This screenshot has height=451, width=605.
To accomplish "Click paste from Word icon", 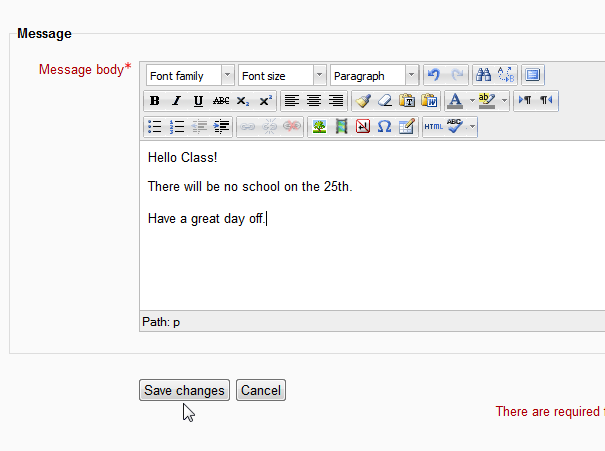I will coord(429,101).
